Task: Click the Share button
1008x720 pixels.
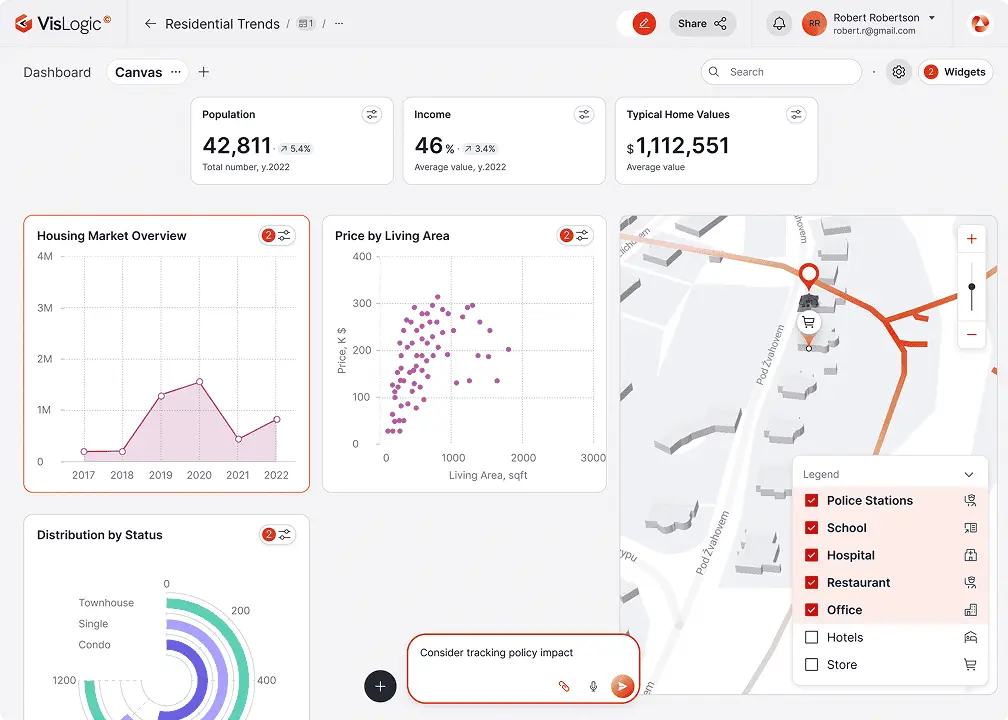Action: tap(702, 24)
